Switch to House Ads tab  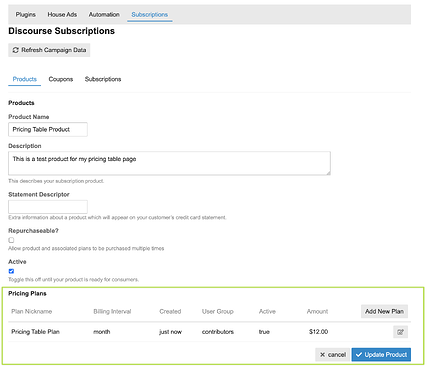tap(62, 15)
